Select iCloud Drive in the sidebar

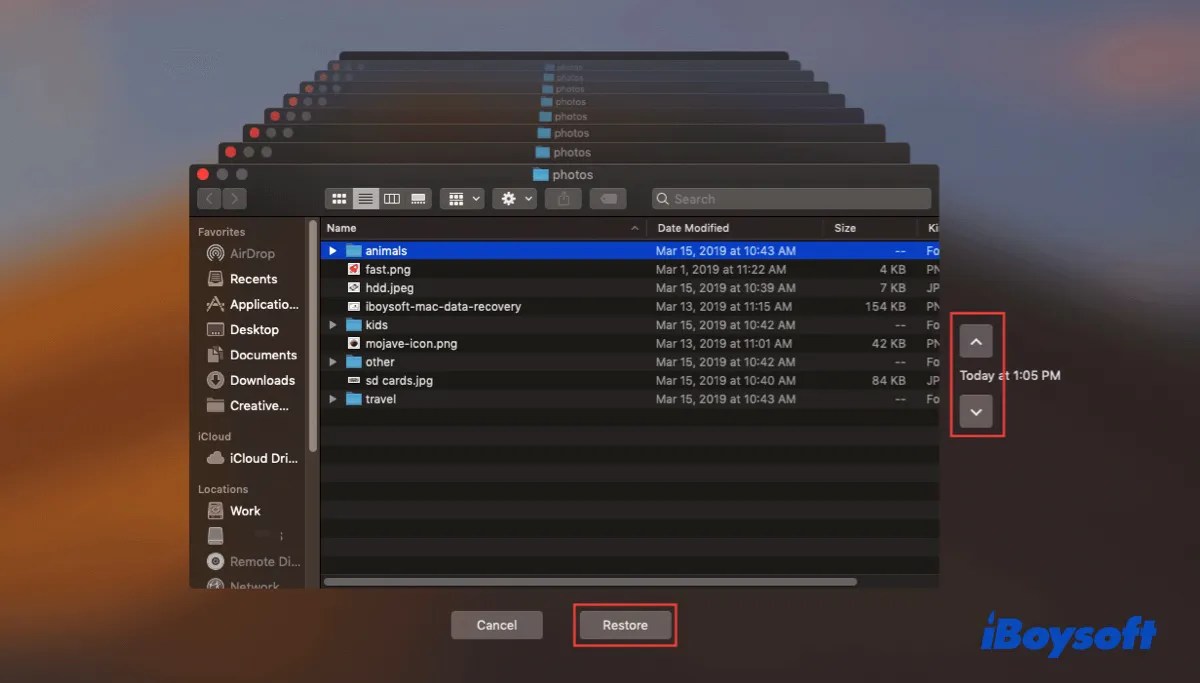pos(260,458)
